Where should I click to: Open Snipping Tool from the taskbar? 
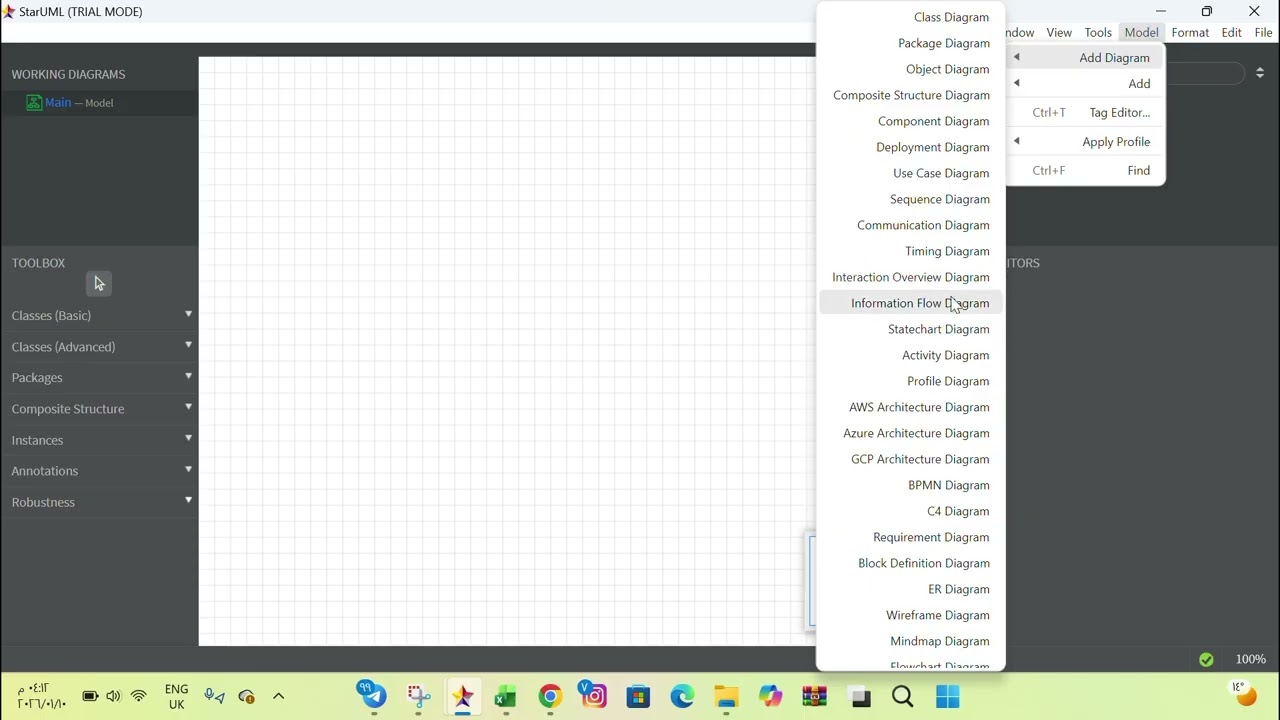tap(419, 696)
